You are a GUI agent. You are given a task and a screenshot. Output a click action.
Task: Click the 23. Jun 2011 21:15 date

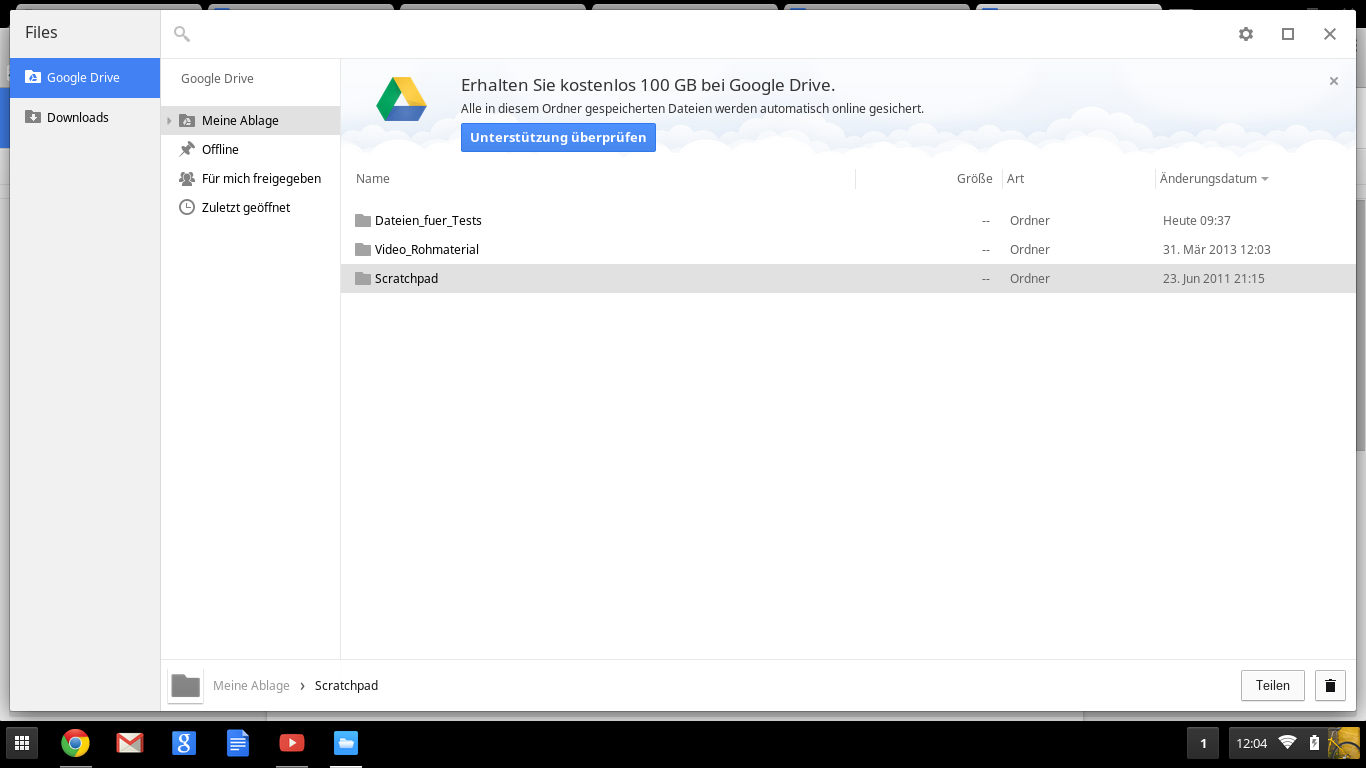click(x=1214, y=278)
